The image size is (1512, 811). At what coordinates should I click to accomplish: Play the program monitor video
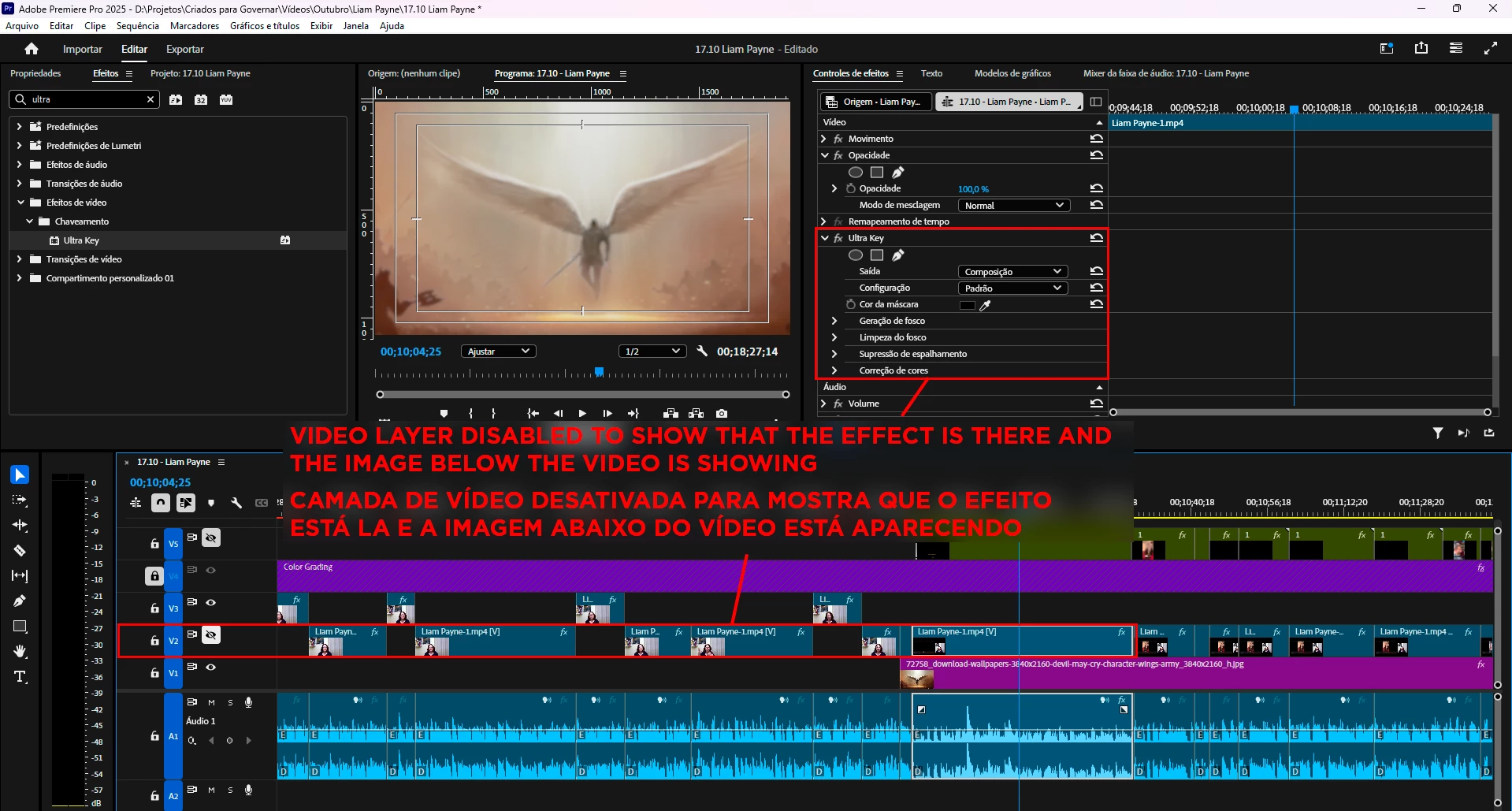(582, 413)
